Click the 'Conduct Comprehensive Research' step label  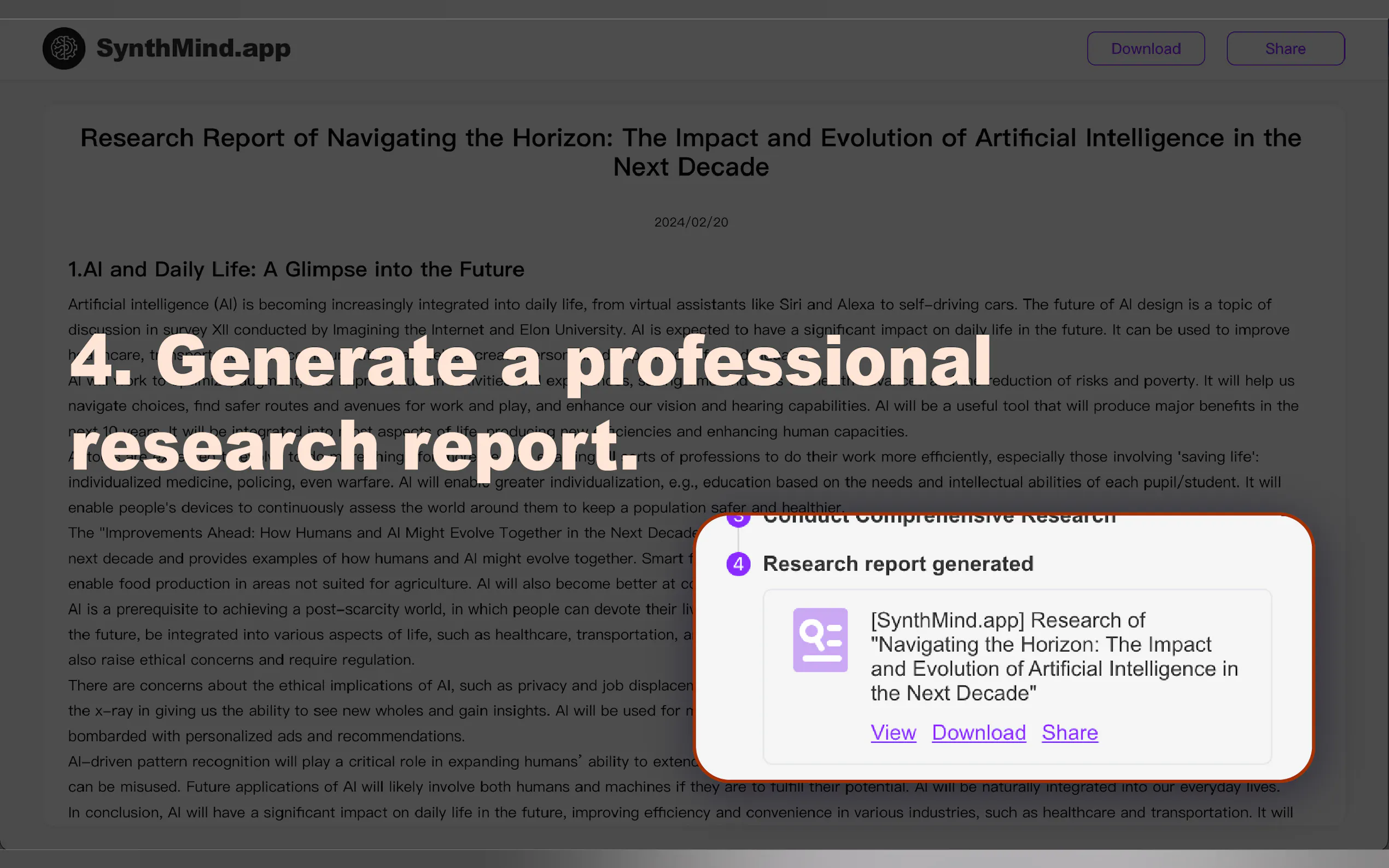(x=939, y=519)
